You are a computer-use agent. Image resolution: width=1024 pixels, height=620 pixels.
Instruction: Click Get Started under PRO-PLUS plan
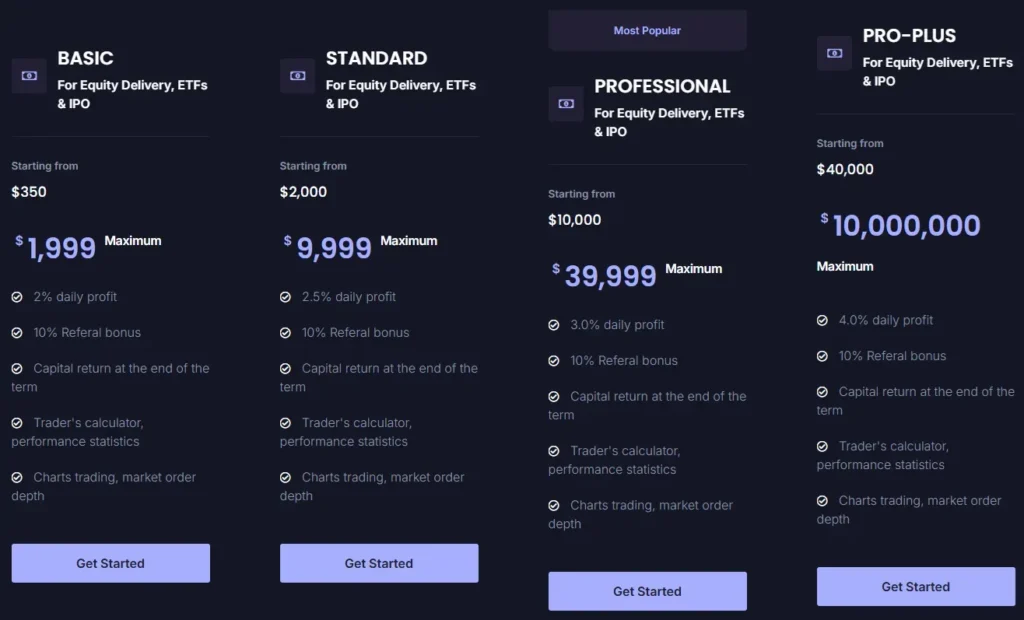click(915, 587)
